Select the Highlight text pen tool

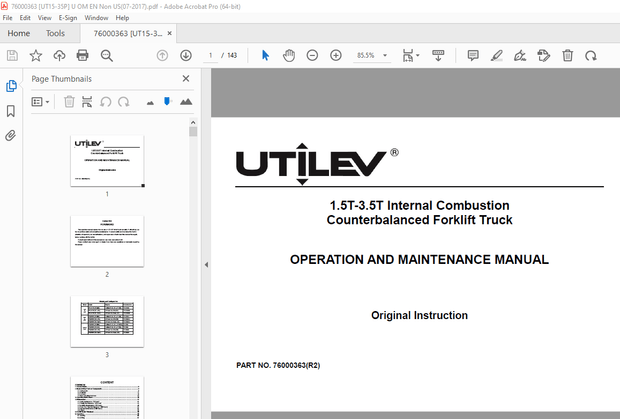(497, 56)
